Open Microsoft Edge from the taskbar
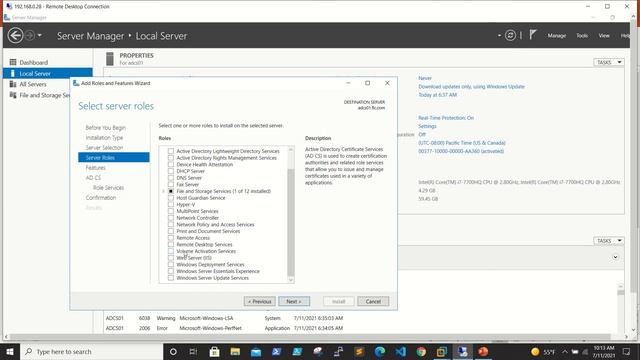 pos(380,351)
